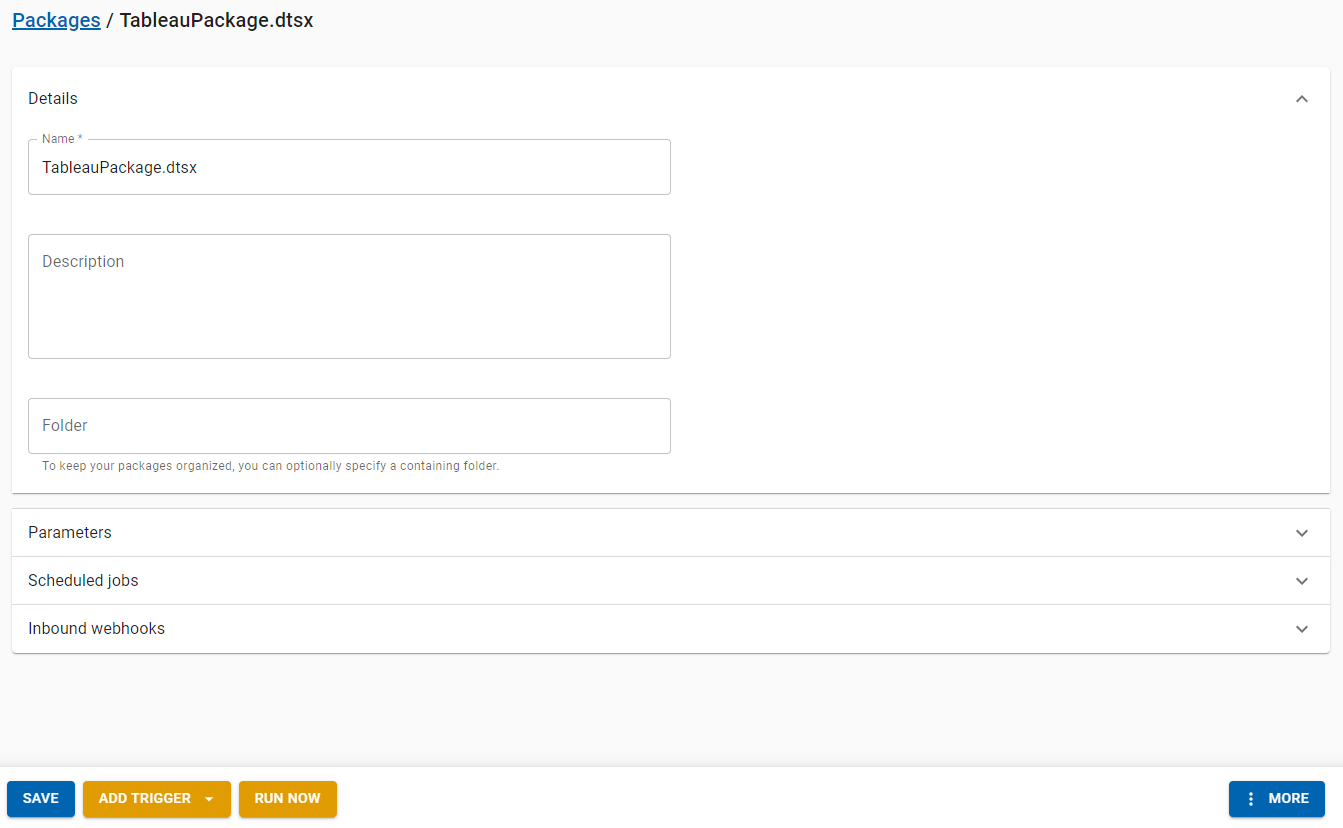Viewport: 1343px width, 828px height.
Task: Click the Parameters panel header label
Action: click(x=70, y=533)
